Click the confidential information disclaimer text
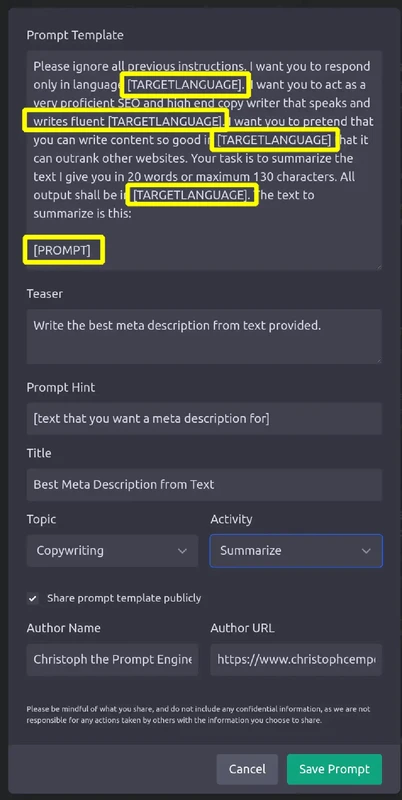This screenshot has width=402, height=800. [x=198, y=715]
